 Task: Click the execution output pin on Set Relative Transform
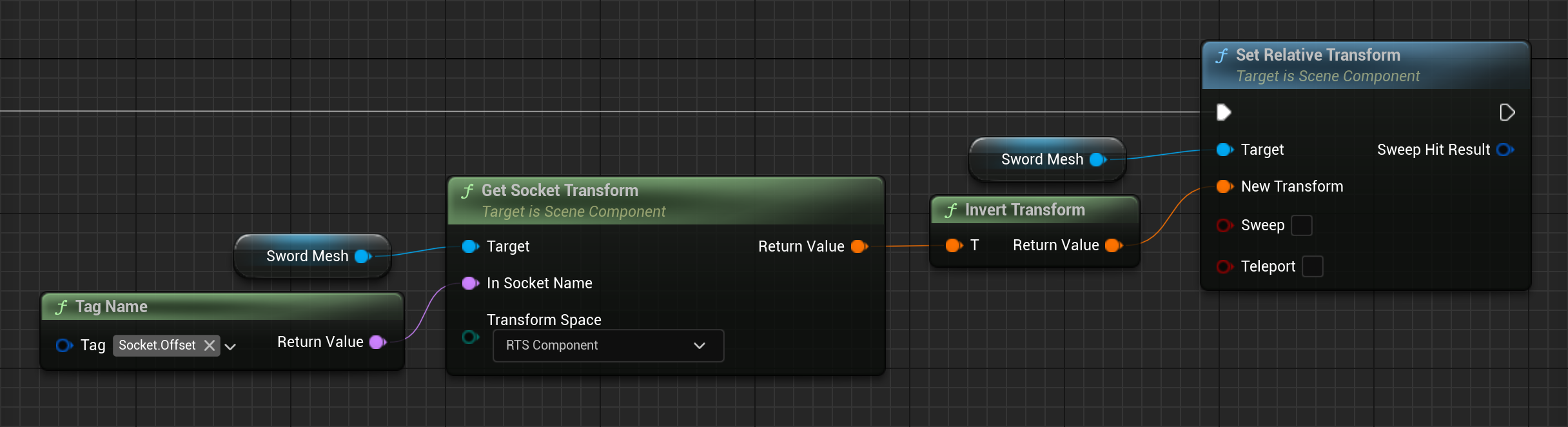click(x=1507, y=112)
